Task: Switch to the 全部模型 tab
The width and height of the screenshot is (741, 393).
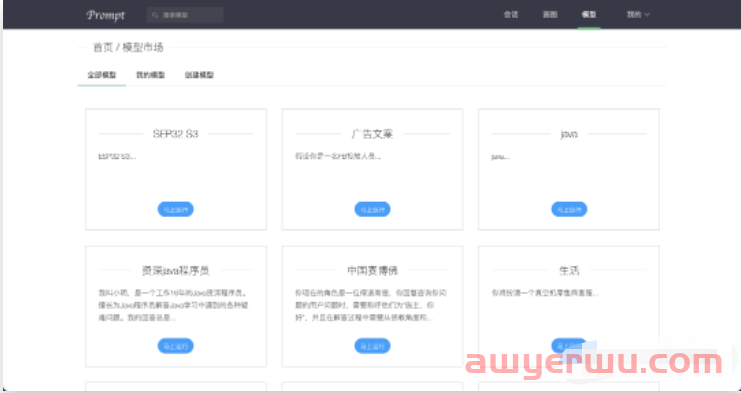Action: [102, 75]
